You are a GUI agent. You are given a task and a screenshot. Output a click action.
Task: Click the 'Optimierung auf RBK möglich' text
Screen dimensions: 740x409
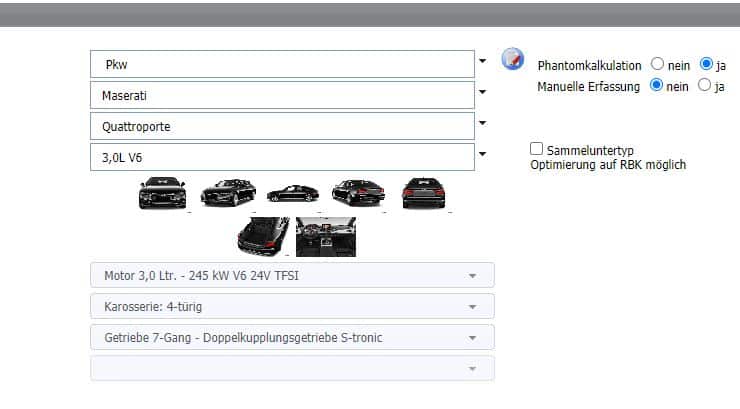[608, 165]
